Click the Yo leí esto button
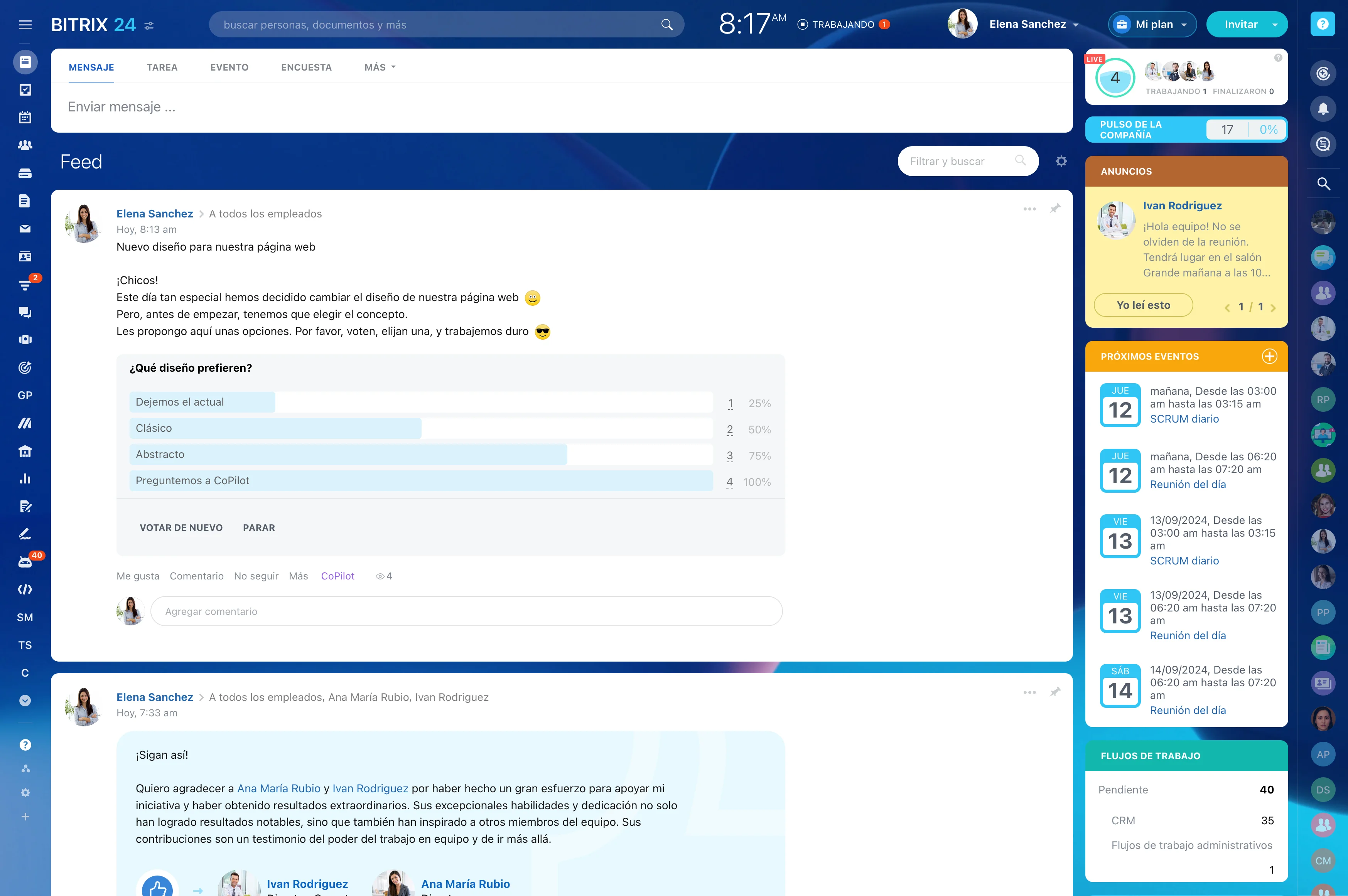 (1143, 305)
